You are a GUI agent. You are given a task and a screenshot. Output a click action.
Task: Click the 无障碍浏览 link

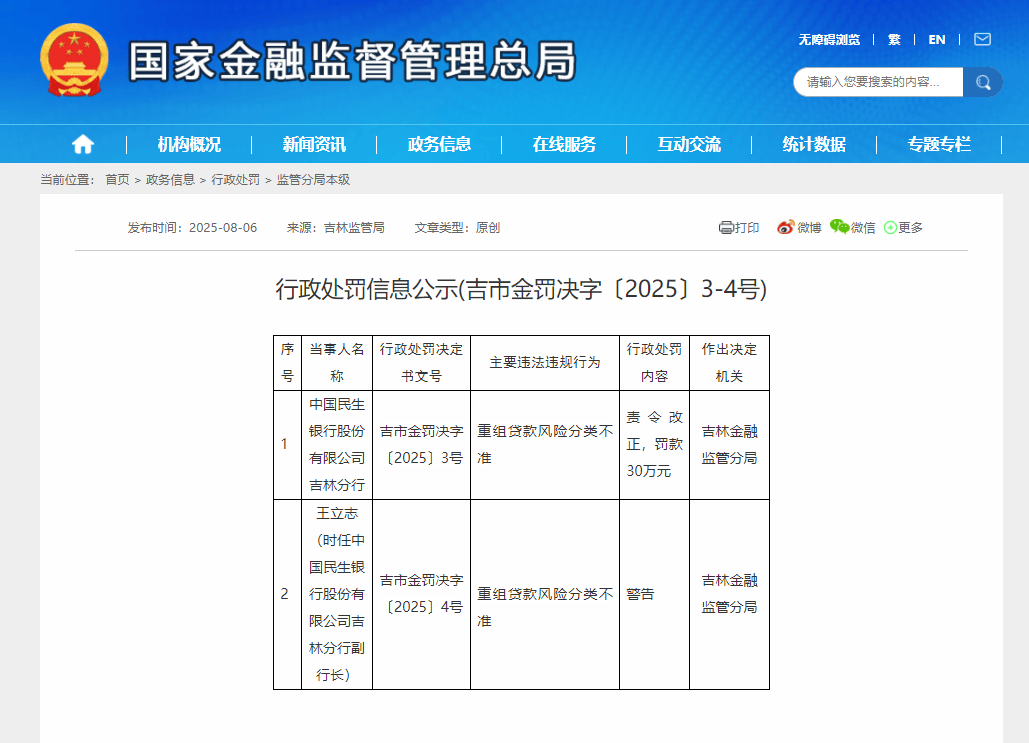pyautogui.click(x=829, y=40)
